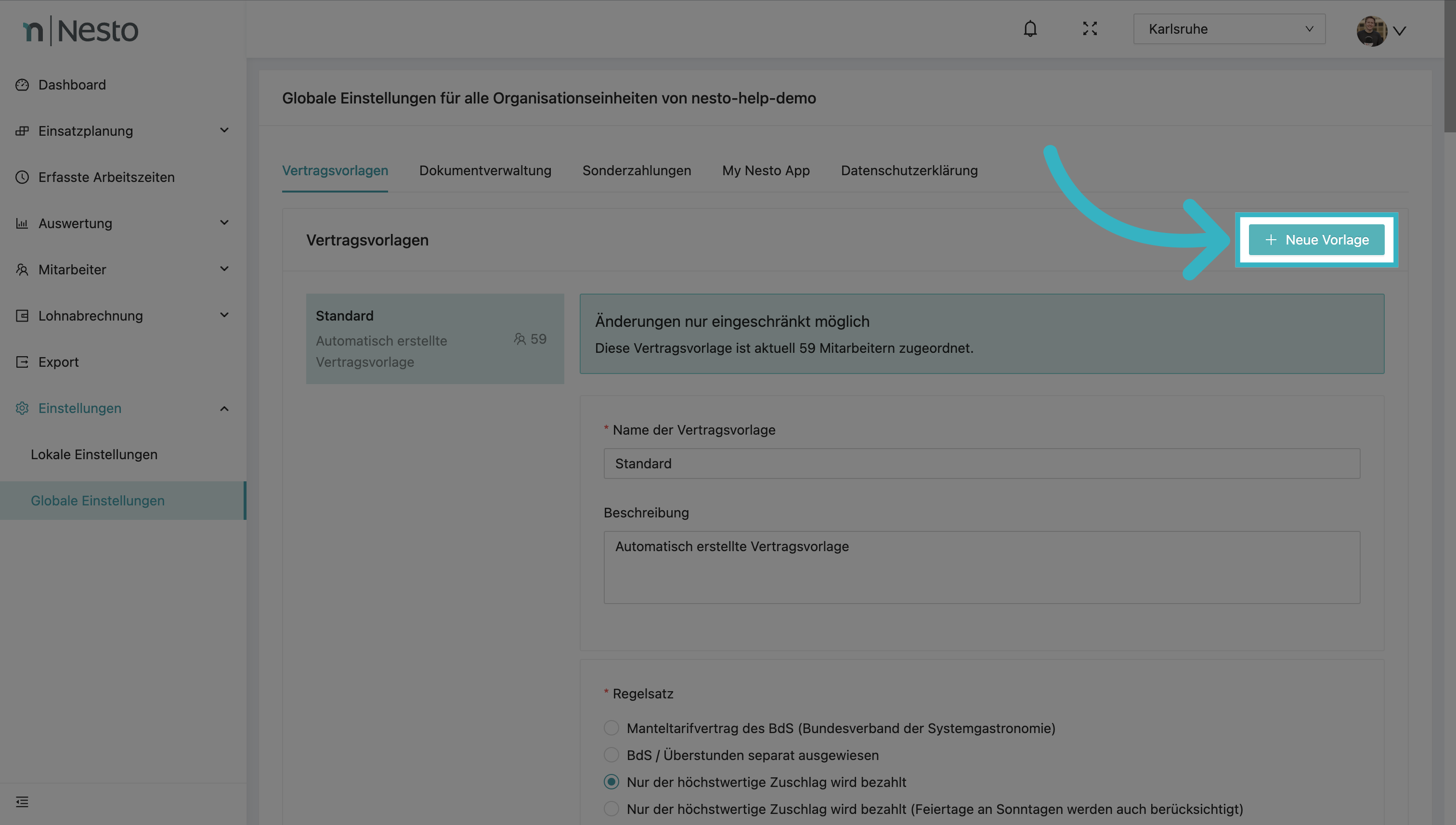The image size is (1456, 825).
Task: Click the notification bell icon
Action: [1030, 29]
